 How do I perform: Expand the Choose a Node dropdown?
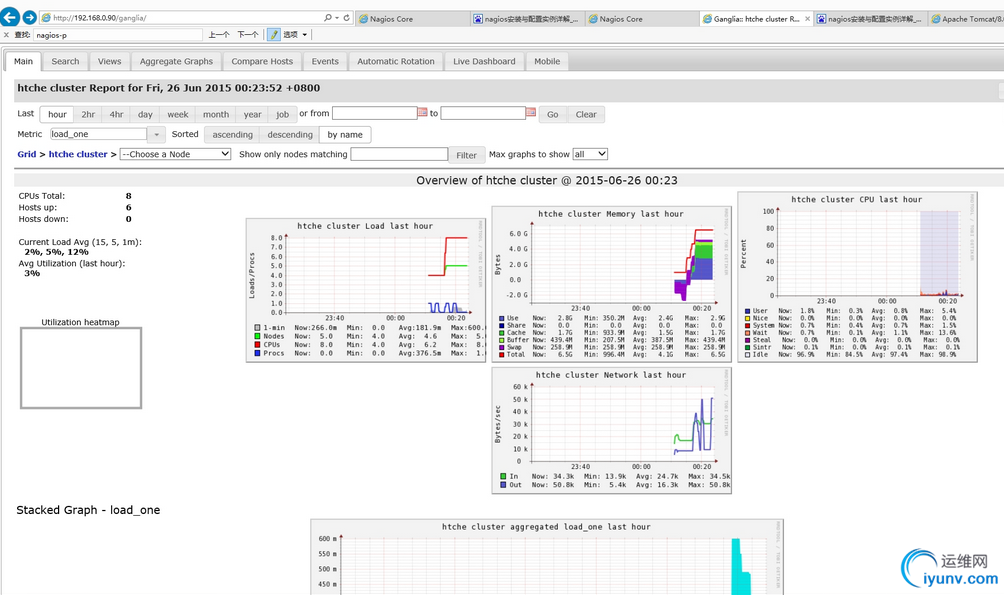(175, 154)
